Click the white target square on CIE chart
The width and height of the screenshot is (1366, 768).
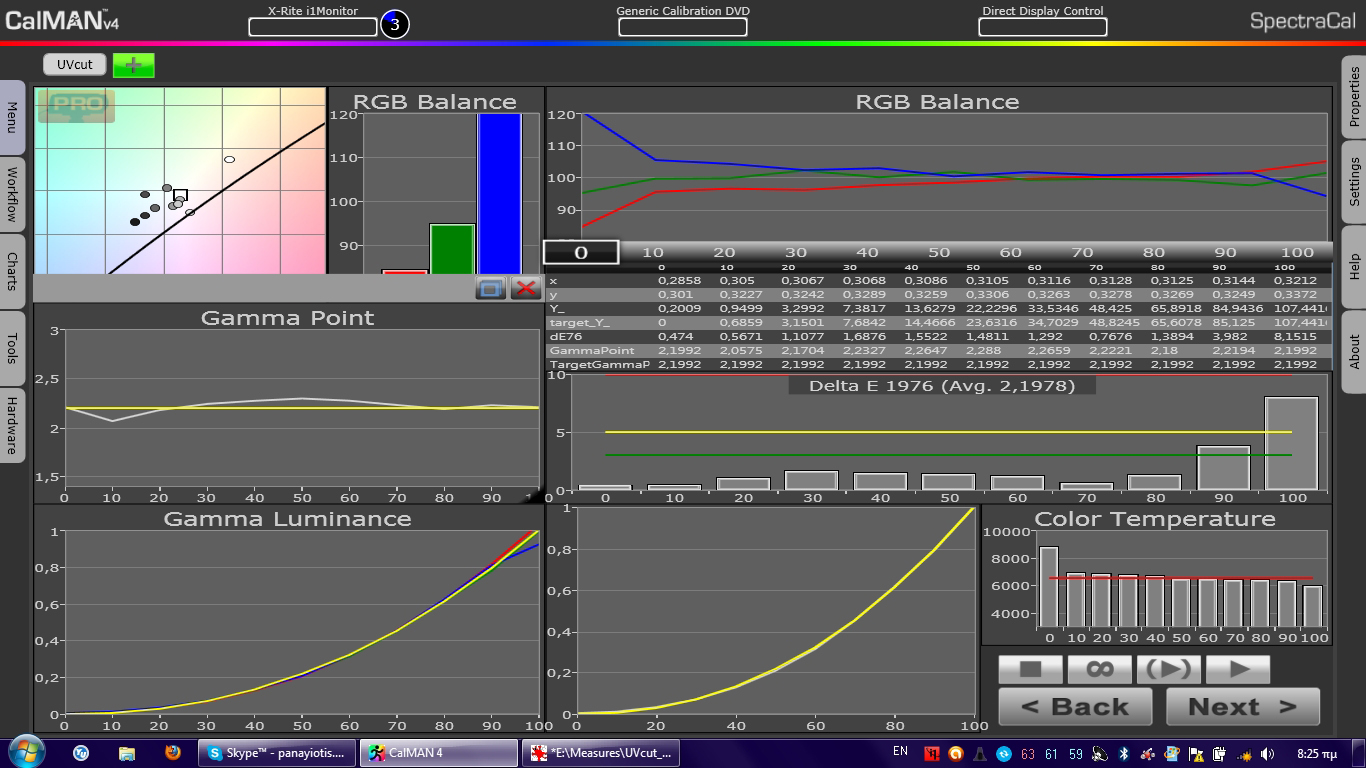(180, 195)
